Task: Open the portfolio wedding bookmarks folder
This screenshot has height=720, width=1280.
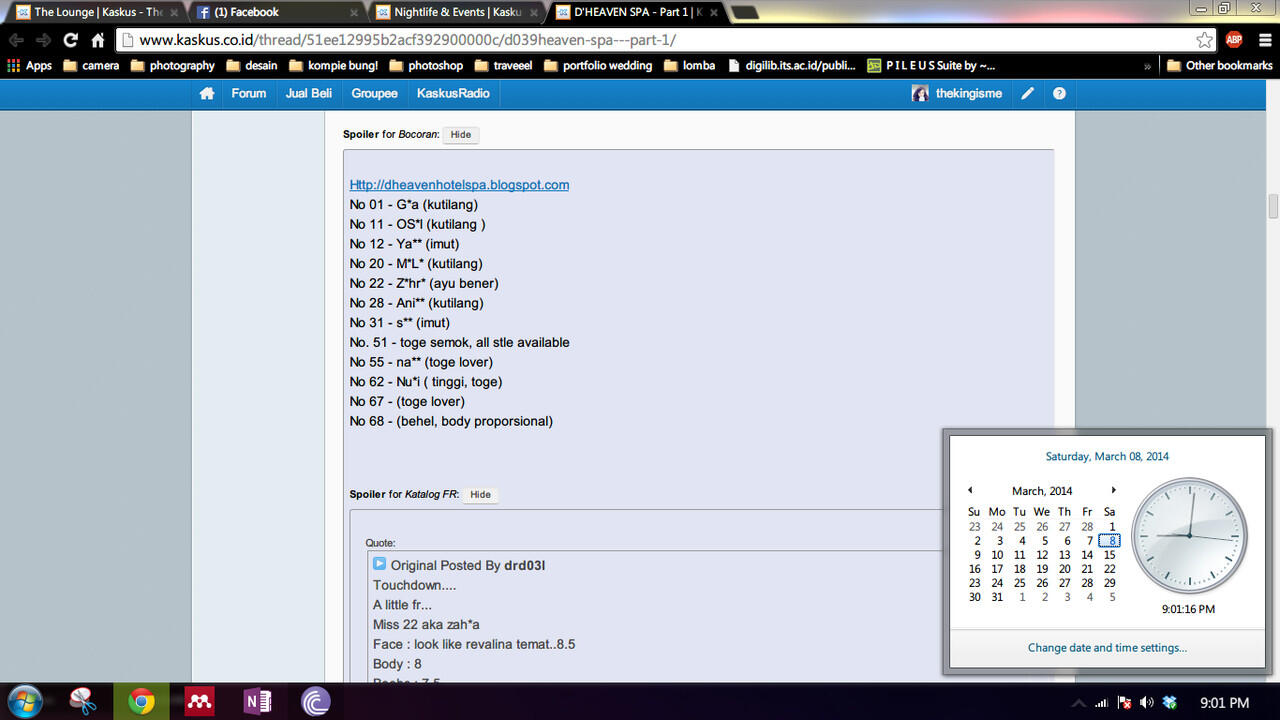Action: tap(597, 66)
